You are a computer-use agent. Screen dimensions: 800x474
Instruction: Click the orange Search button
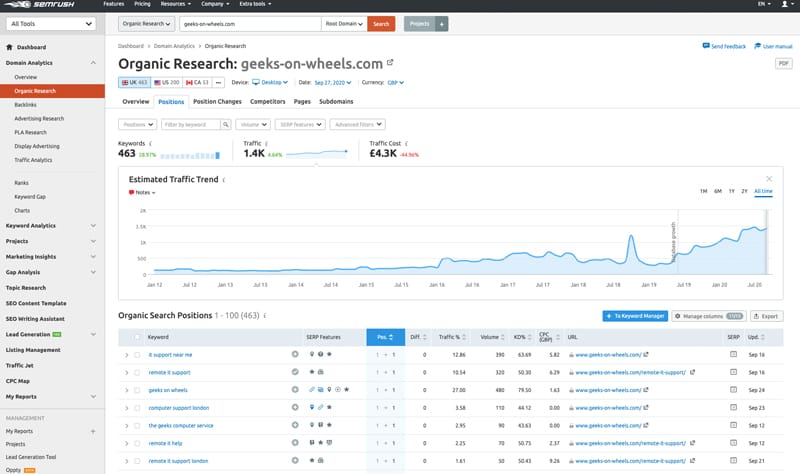(381, 23)
